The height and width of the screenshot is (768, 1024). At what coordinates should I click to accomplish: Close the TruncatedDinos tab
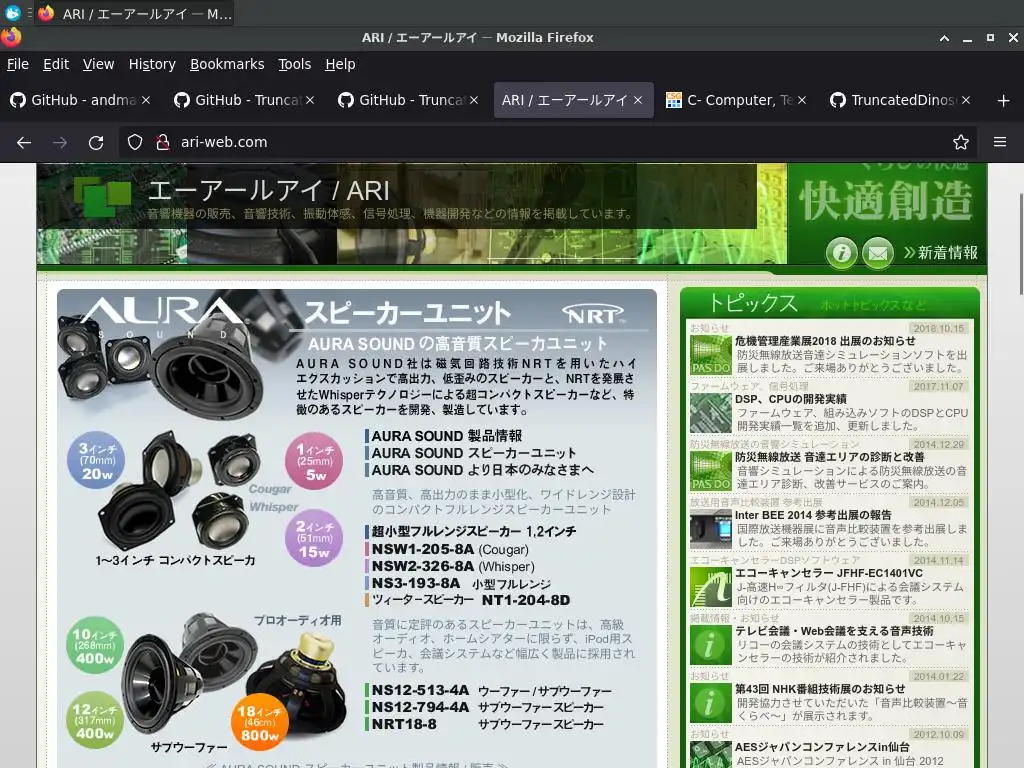[966, 100]
